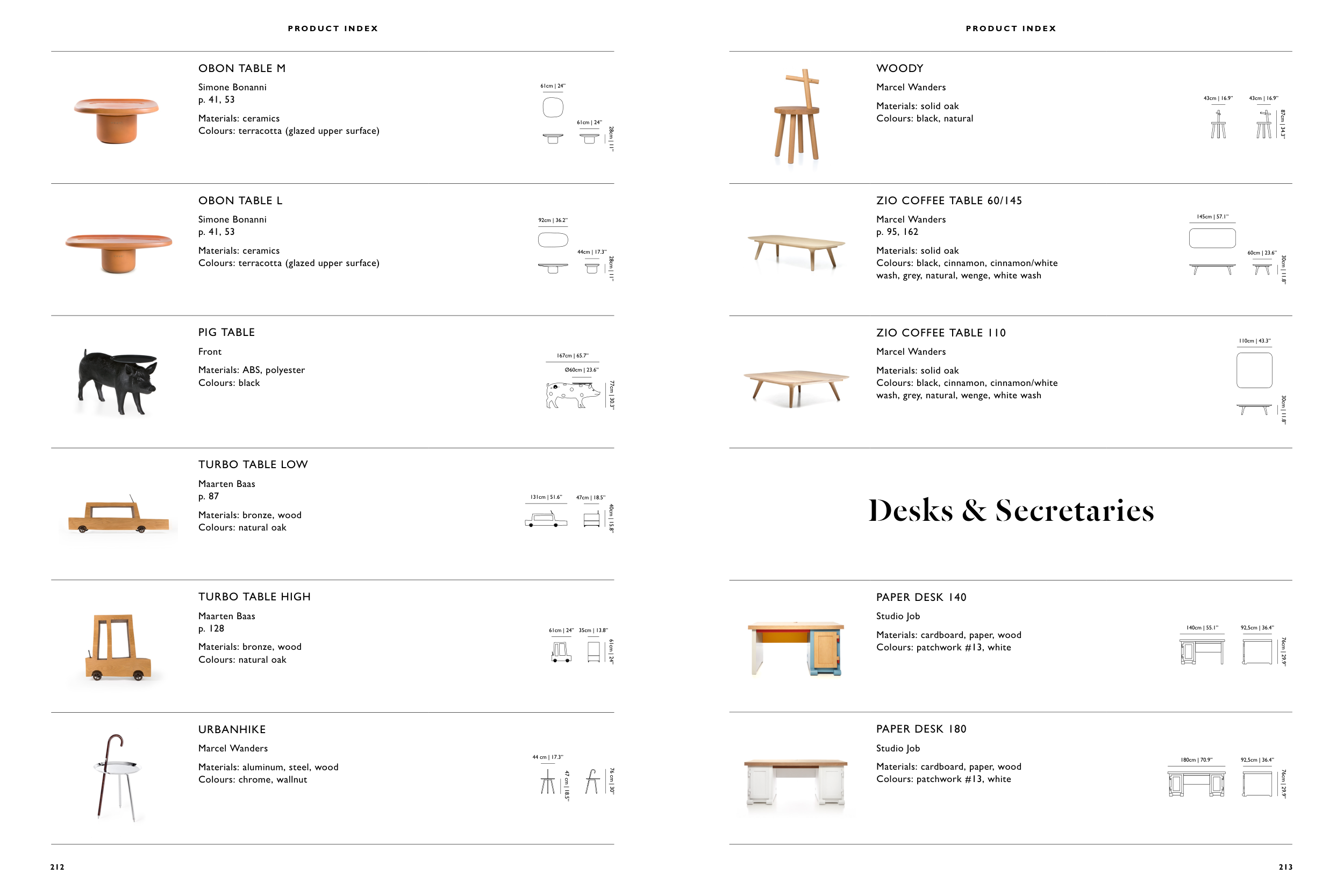Screen dimensions: 1344x896
Task: Click the Zio Coffee Table 60/145 title
Action: click(948, 200)
